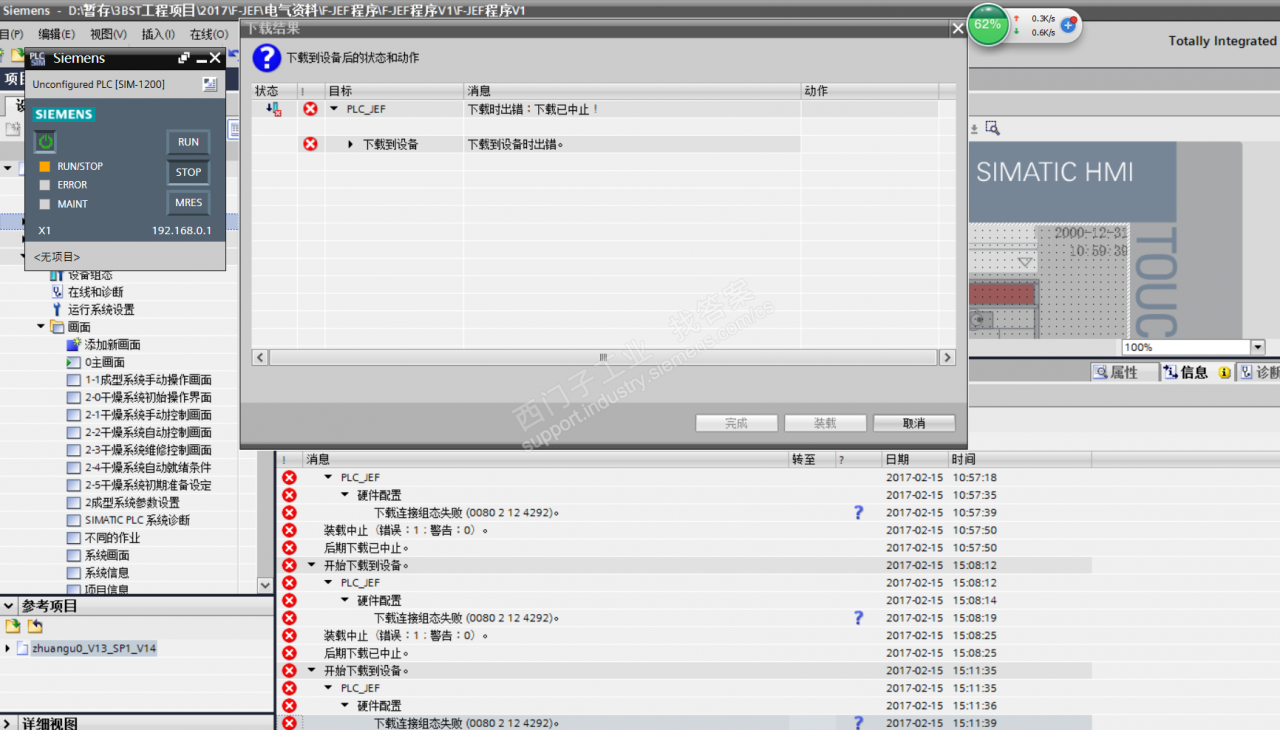This screenshot has height=730, width=1280.
Task: Click the PLC SIM logo icon
Action: (37, 59)
